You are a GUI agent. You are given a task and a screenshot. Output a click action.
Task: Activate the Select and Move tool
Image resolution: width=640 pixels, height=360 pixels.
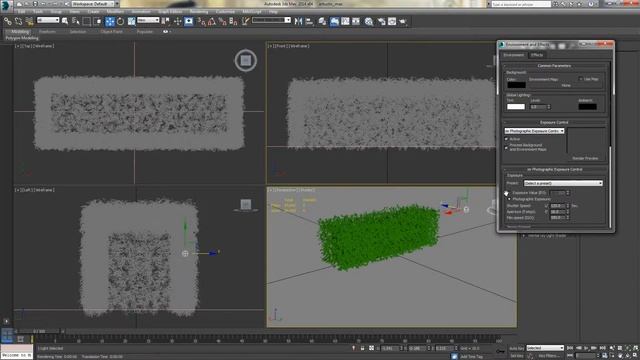(110, 21)
